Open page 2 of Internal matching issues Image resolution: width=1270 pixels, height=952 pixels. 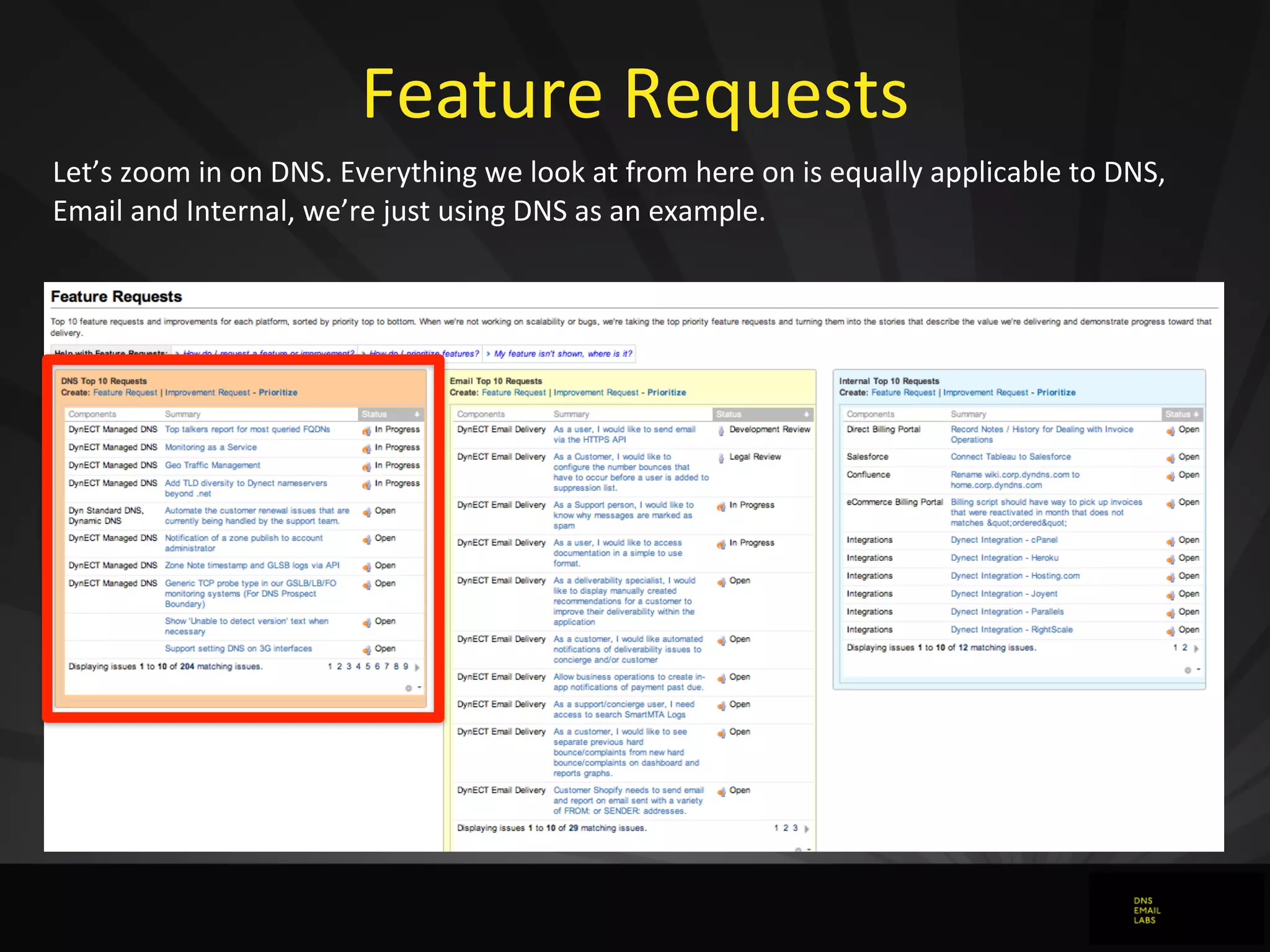[1184, 648]
